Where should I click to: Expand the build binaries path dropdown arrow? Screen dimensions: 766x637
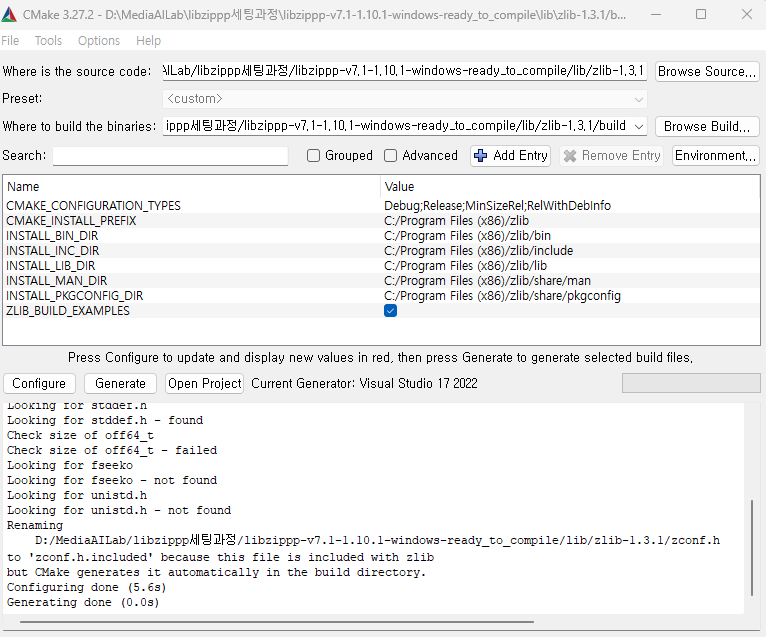pyautogui.click(x=638, y=127)
